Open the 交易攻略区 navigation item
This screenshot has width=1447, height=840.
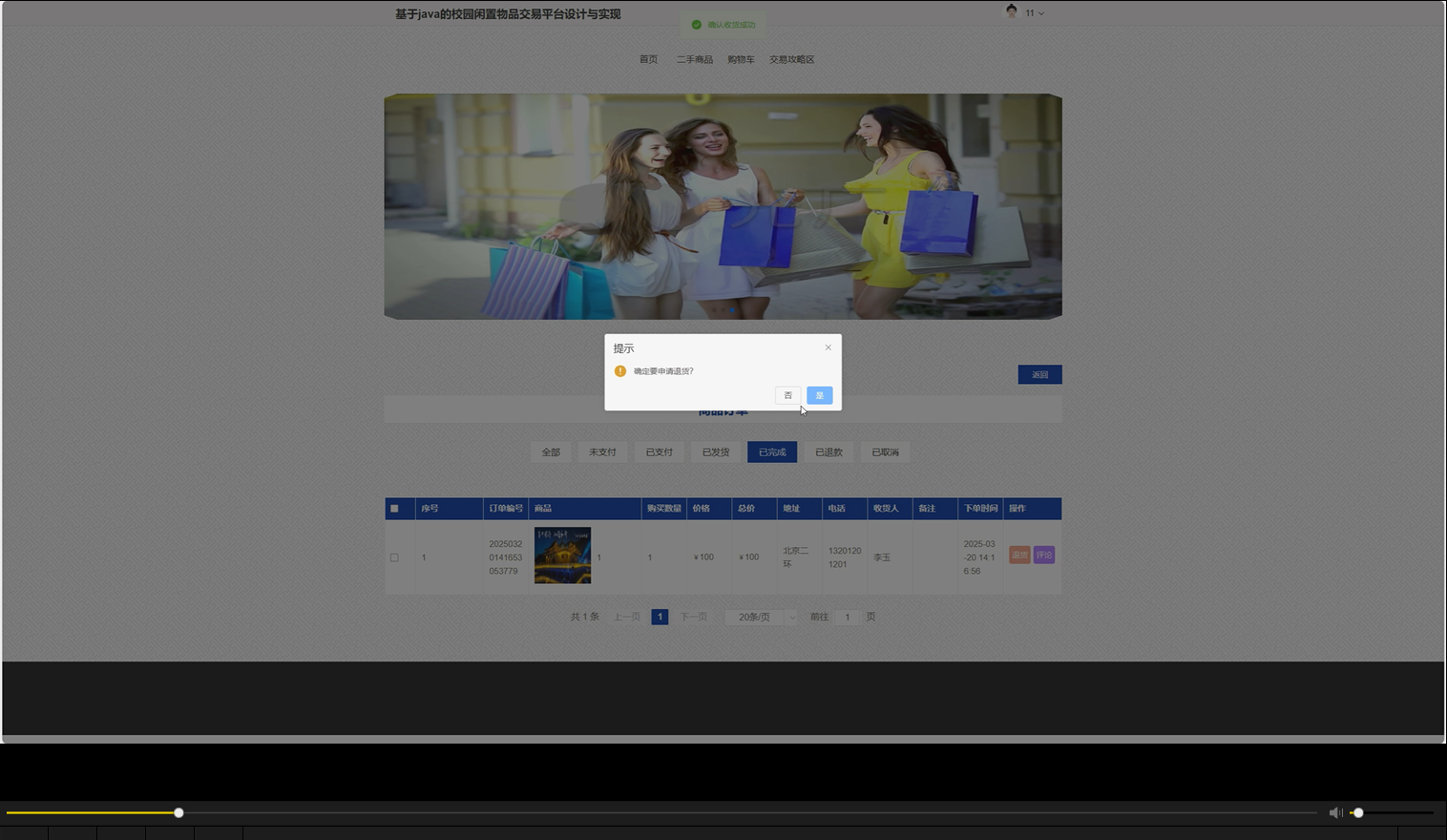792,58
